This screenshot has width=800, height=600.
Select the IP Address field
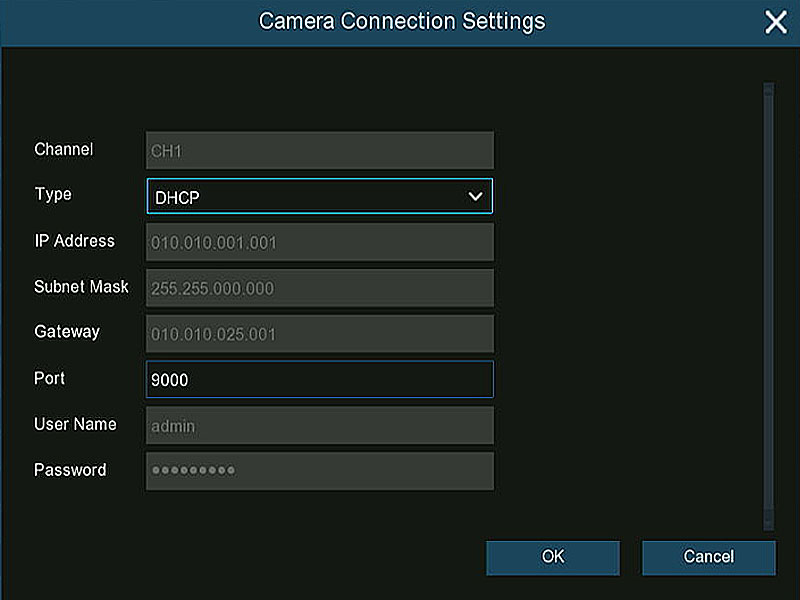pos(319,242)
